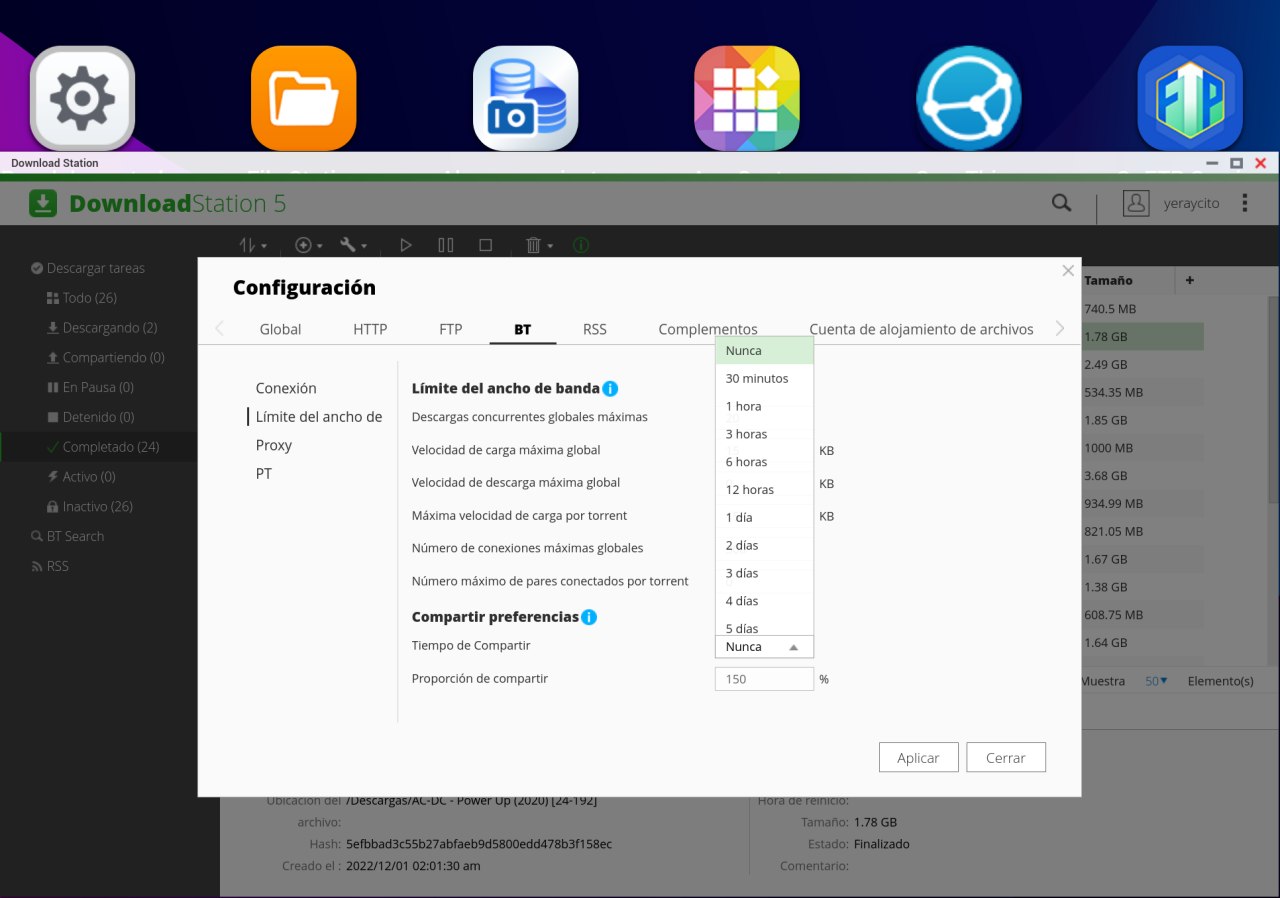Click the start (play) task toolbar icon
The width and height of the screenshot is (1280, 898).
(x=405, y=245)
